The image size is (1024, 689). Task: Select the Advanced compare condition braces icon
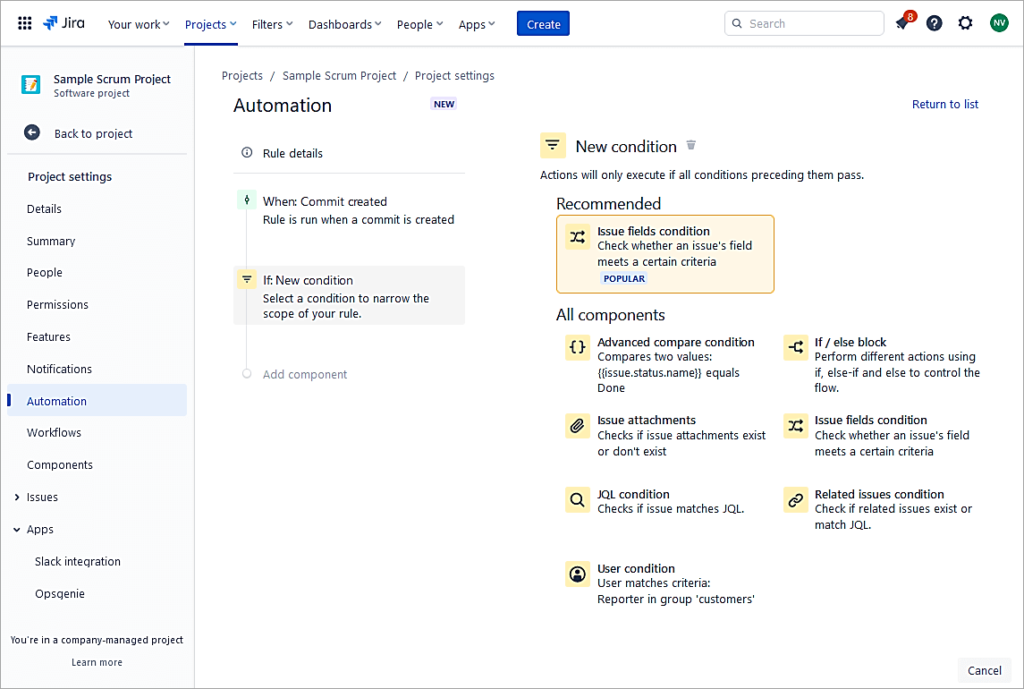click(x=577, y=348)
